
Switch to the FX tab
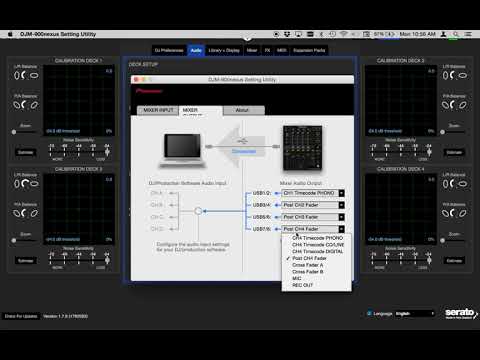click(x=267, y=50)
